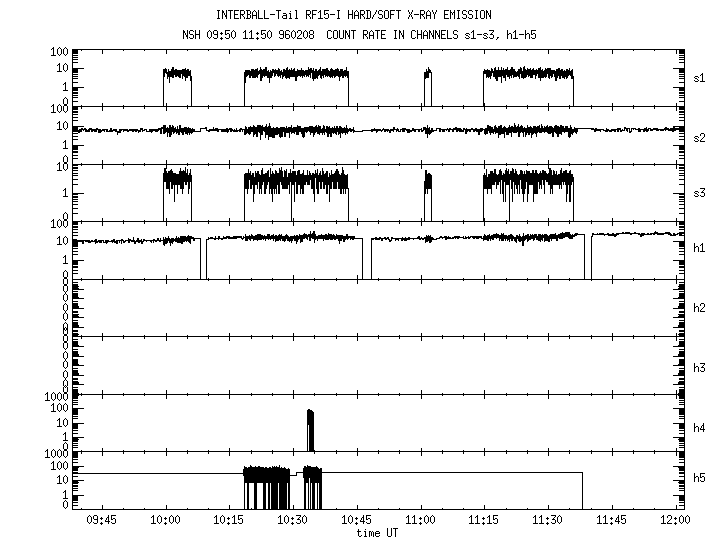Select the s2 channel label
Image resolution: width=720 pixels, height=550 pixels.
[700, 136]
